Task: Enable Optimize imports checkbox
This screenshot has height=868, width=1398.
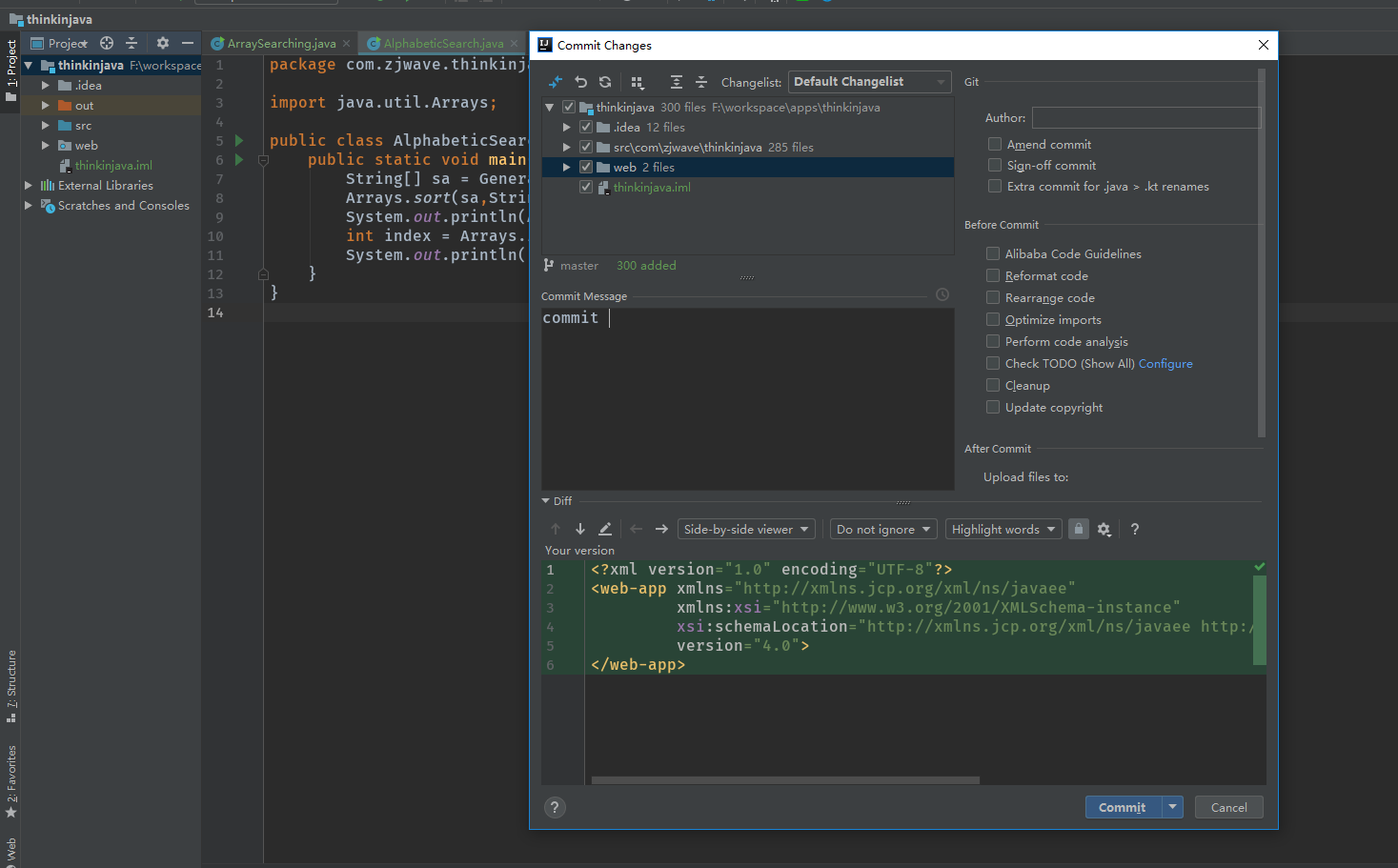Action: (x=993, y=320)
